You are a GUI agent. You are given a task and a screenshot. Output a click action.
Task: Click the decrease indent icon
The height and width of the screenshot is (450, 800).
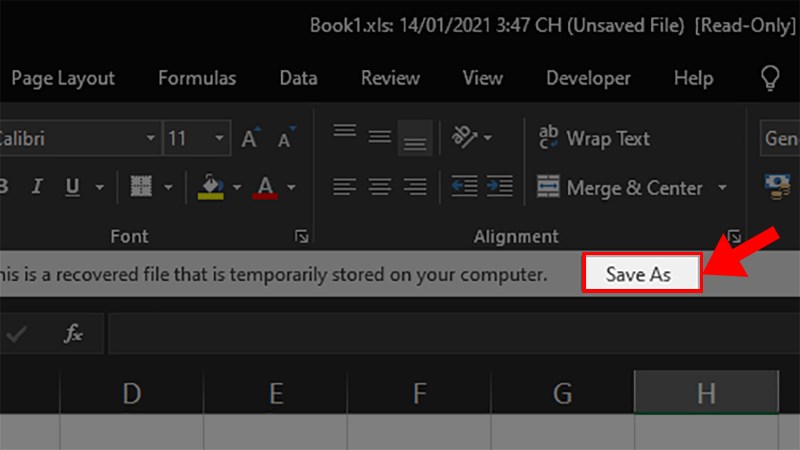(x=464, y=187)
